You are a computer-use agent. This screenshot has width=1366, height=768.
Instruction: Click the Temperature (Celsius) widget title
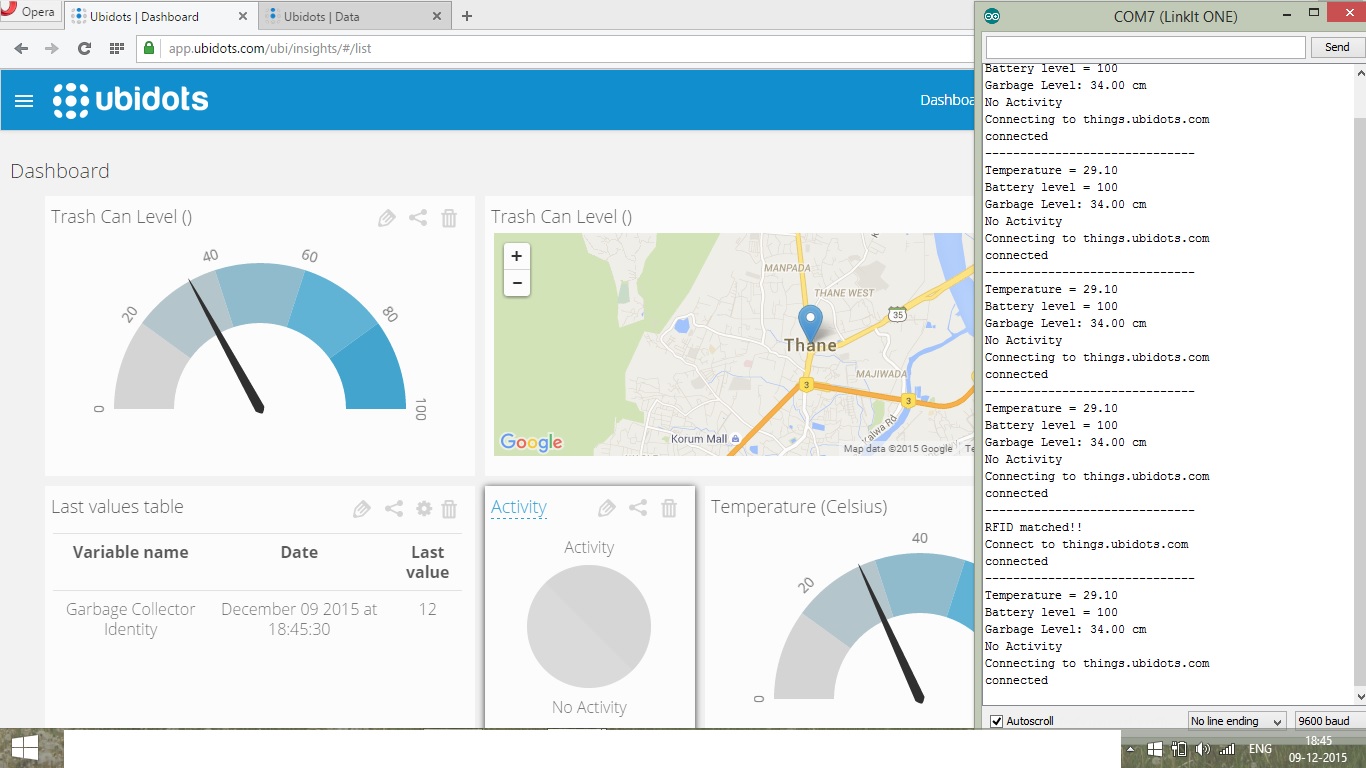click(x=799, y=507)
